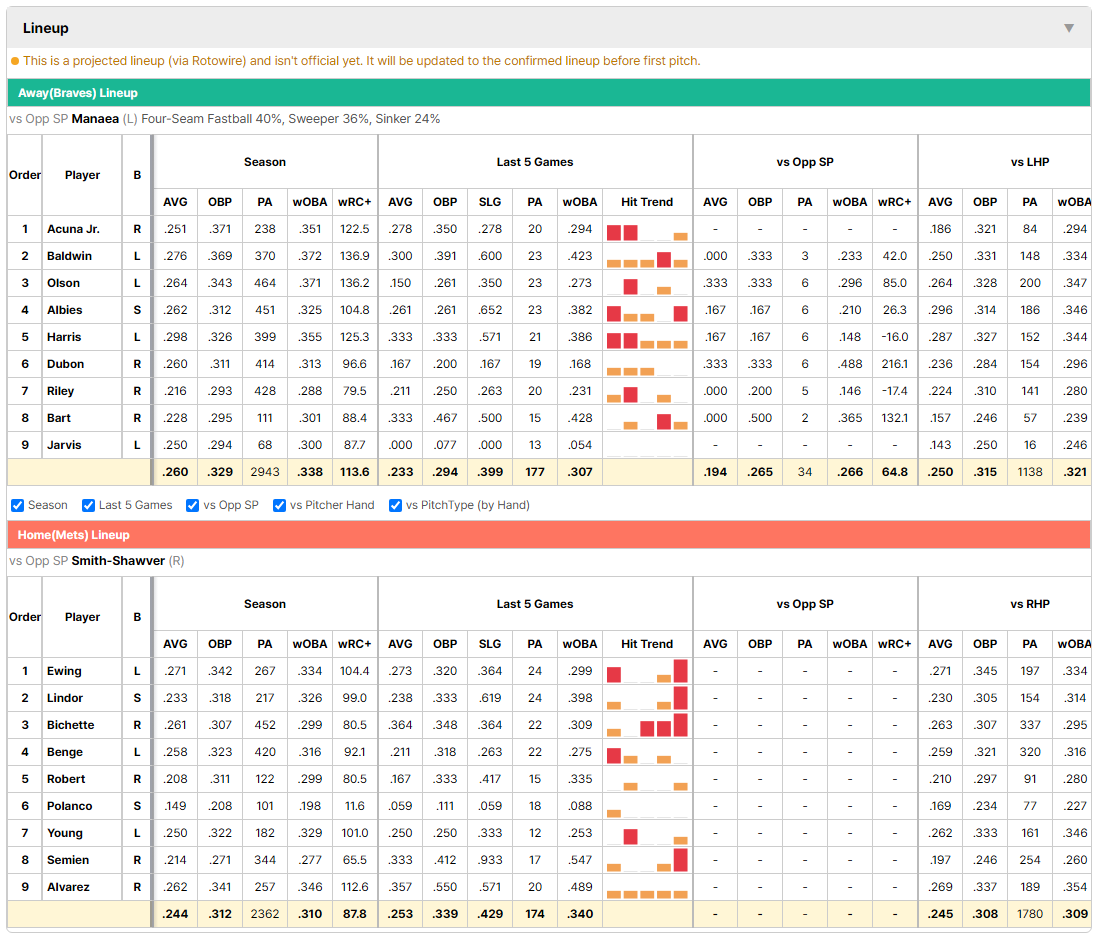Click Bichette's hit trend chart
The height and width of the screenshot is (939, 1098).
coord(647,725)
